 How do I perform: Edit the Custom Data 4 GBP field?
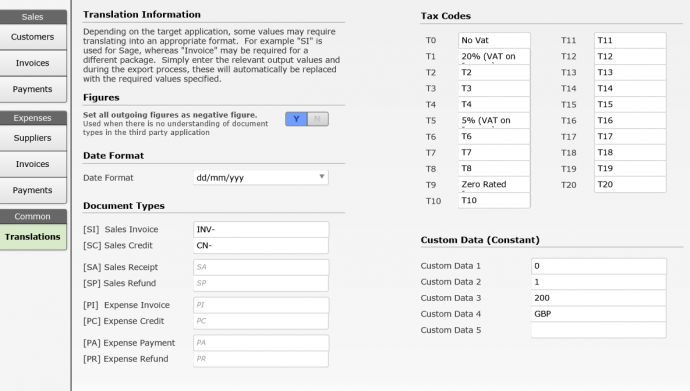(598, 314)
